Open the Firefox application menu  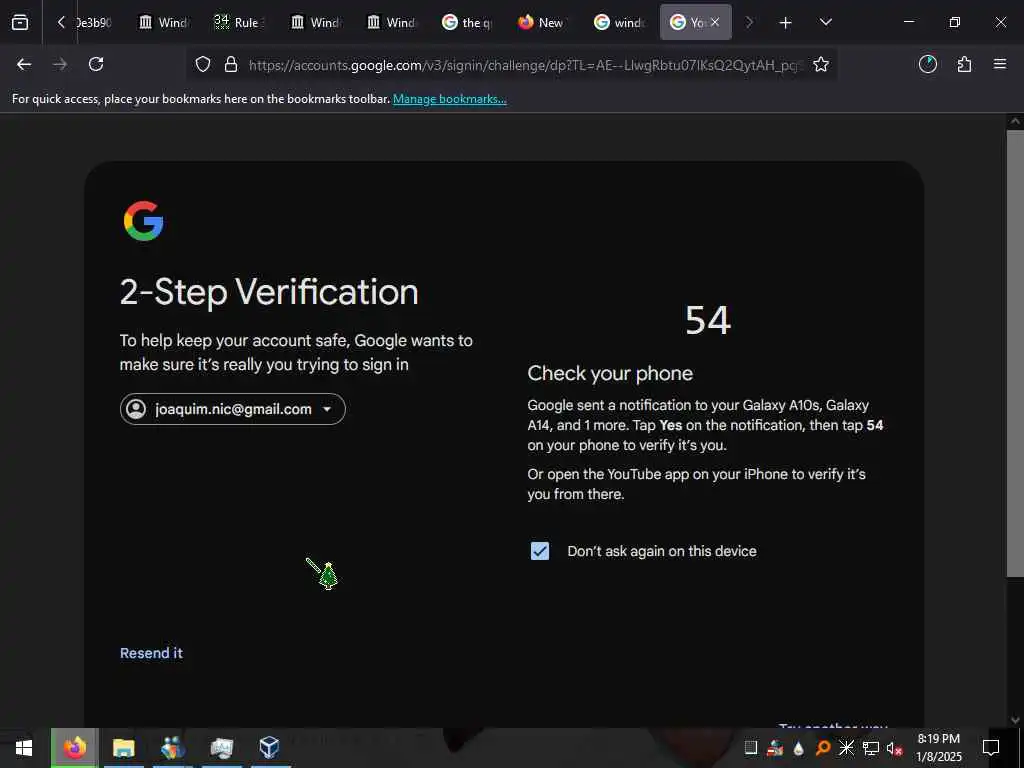pos(1000,64)
